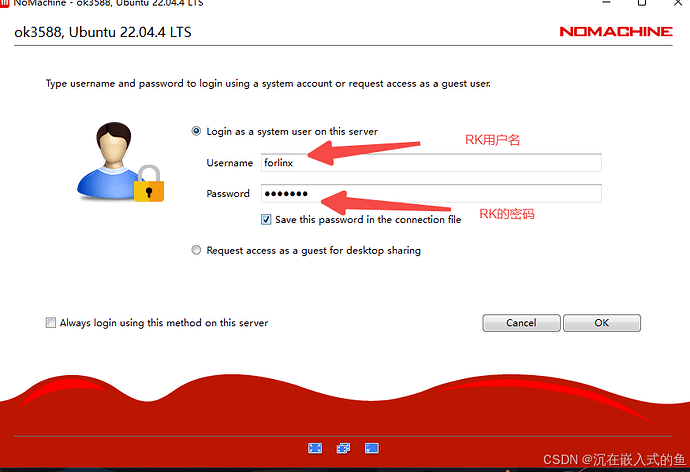Click the minimize window icon in bottom bar
Viewport: 690px width, 472px height.
[372, 448]
